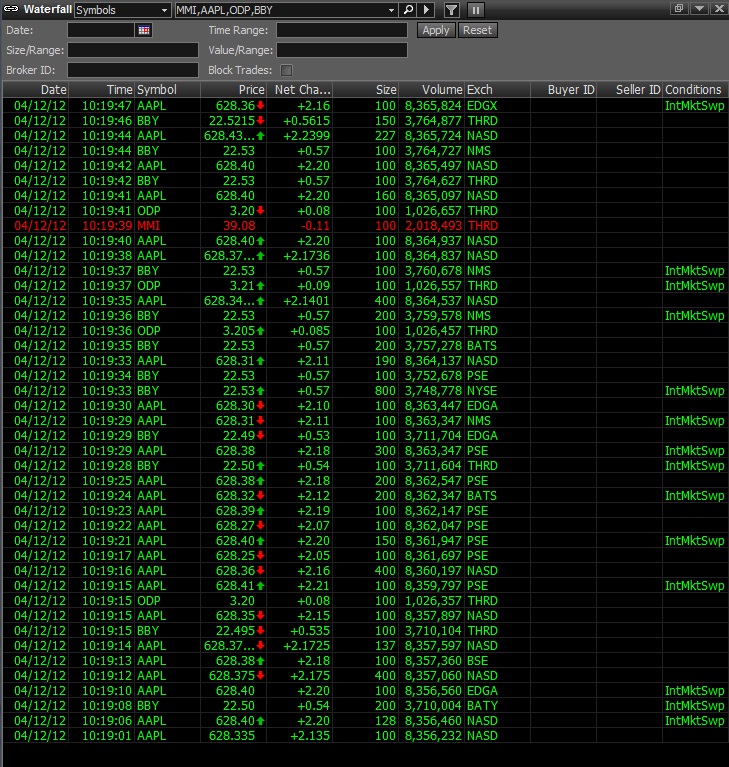Click size 800 in BBY 10:19:33 row

click(385, 391)
